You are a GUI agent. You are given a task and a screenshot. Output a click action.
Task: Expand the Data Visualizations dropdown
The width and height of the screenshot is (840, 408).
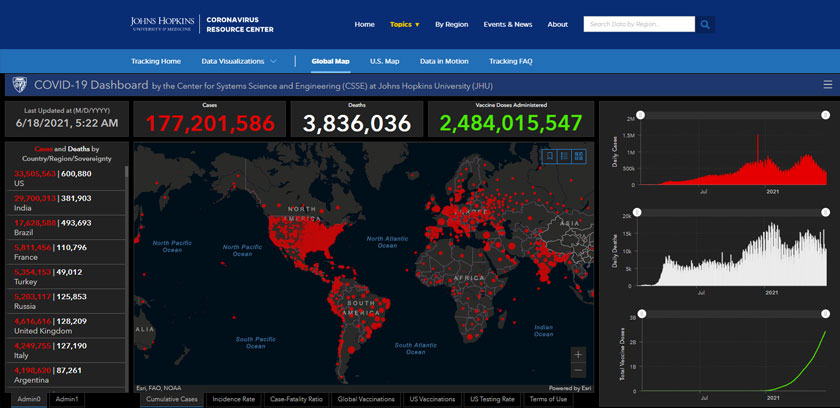(x=240, y=61)
